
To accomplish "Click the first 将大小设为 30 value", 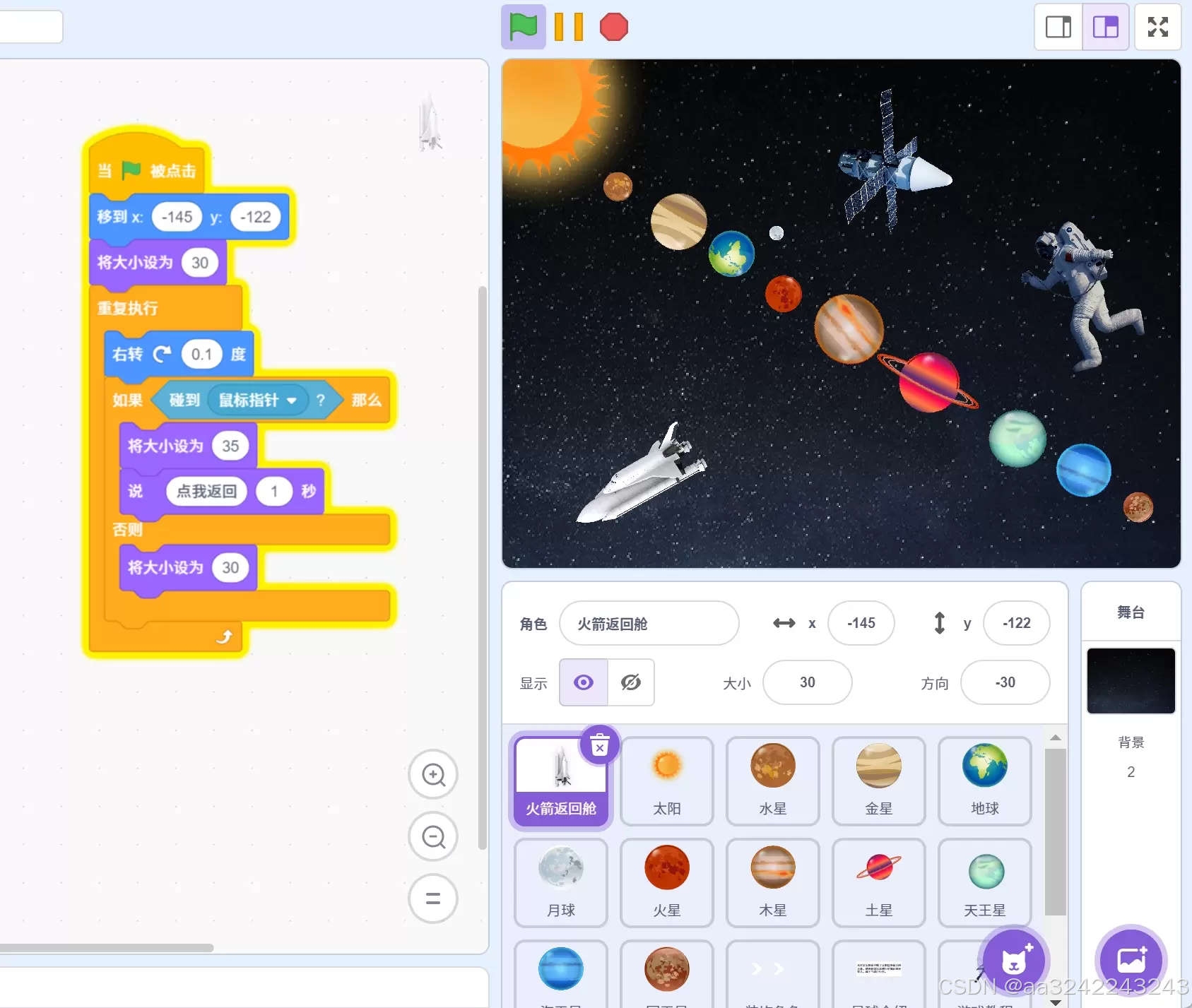I will click(200, 263).
